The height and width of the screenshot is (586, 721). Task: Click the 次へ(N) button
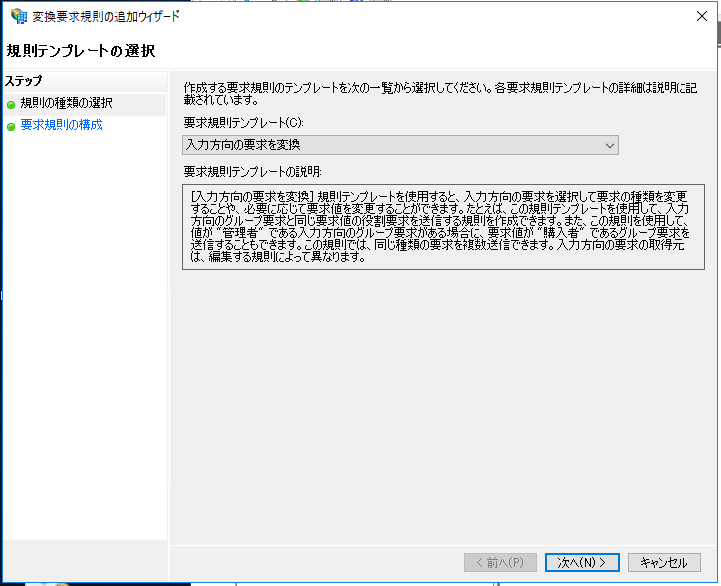click(x=582, y=562)
